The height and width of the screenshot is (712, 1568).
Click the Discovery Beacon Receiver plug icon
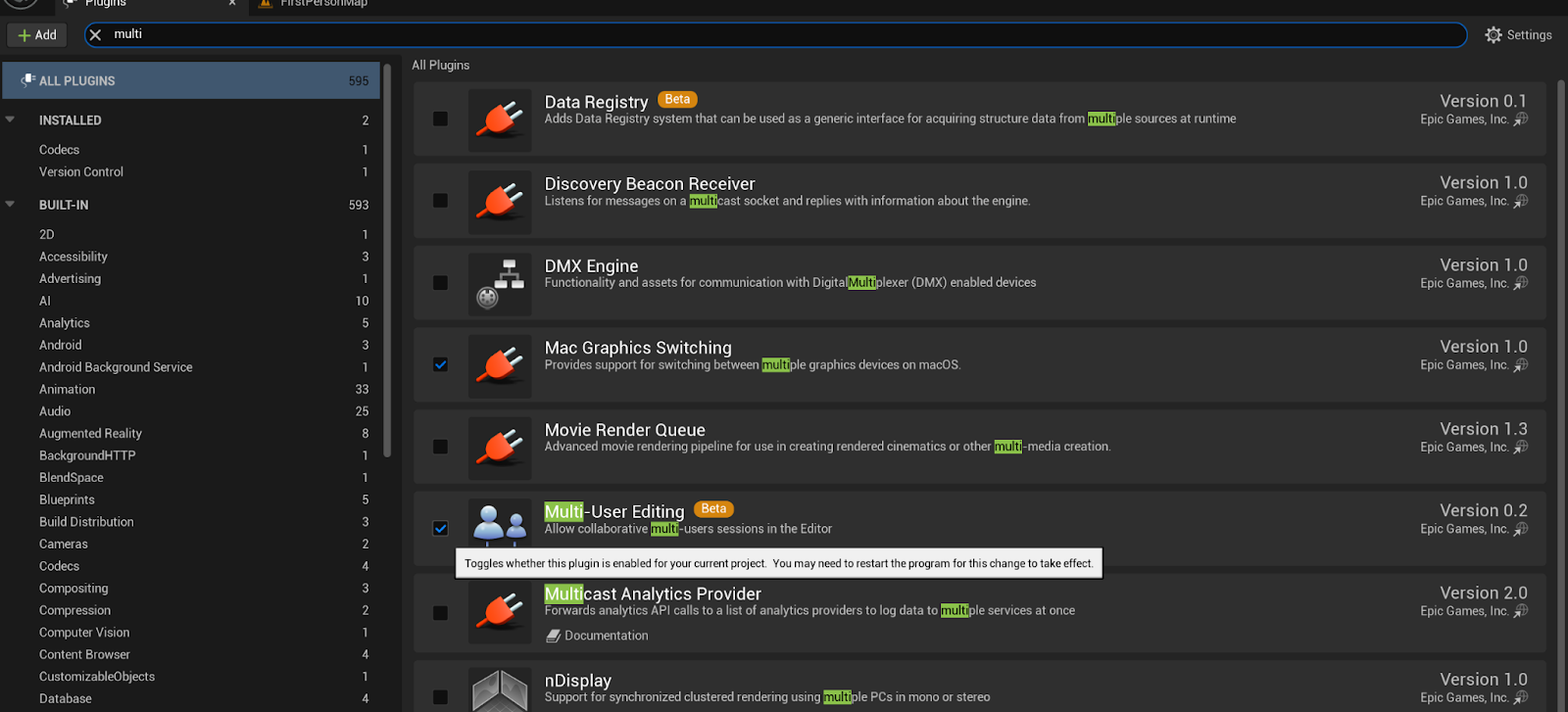(x=500, y=203)
